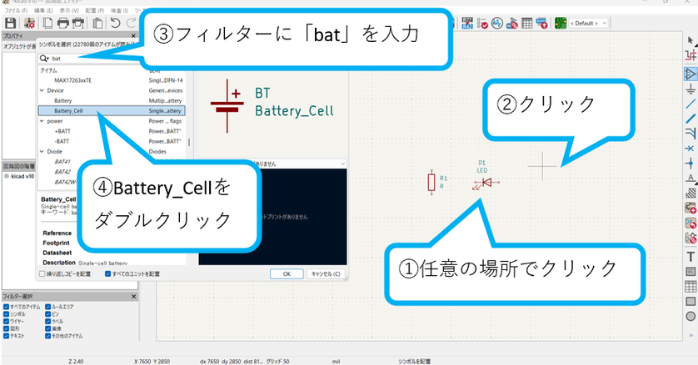
Task: Select the thick Draw Bus tool
Action: click(x=690, y=118)
